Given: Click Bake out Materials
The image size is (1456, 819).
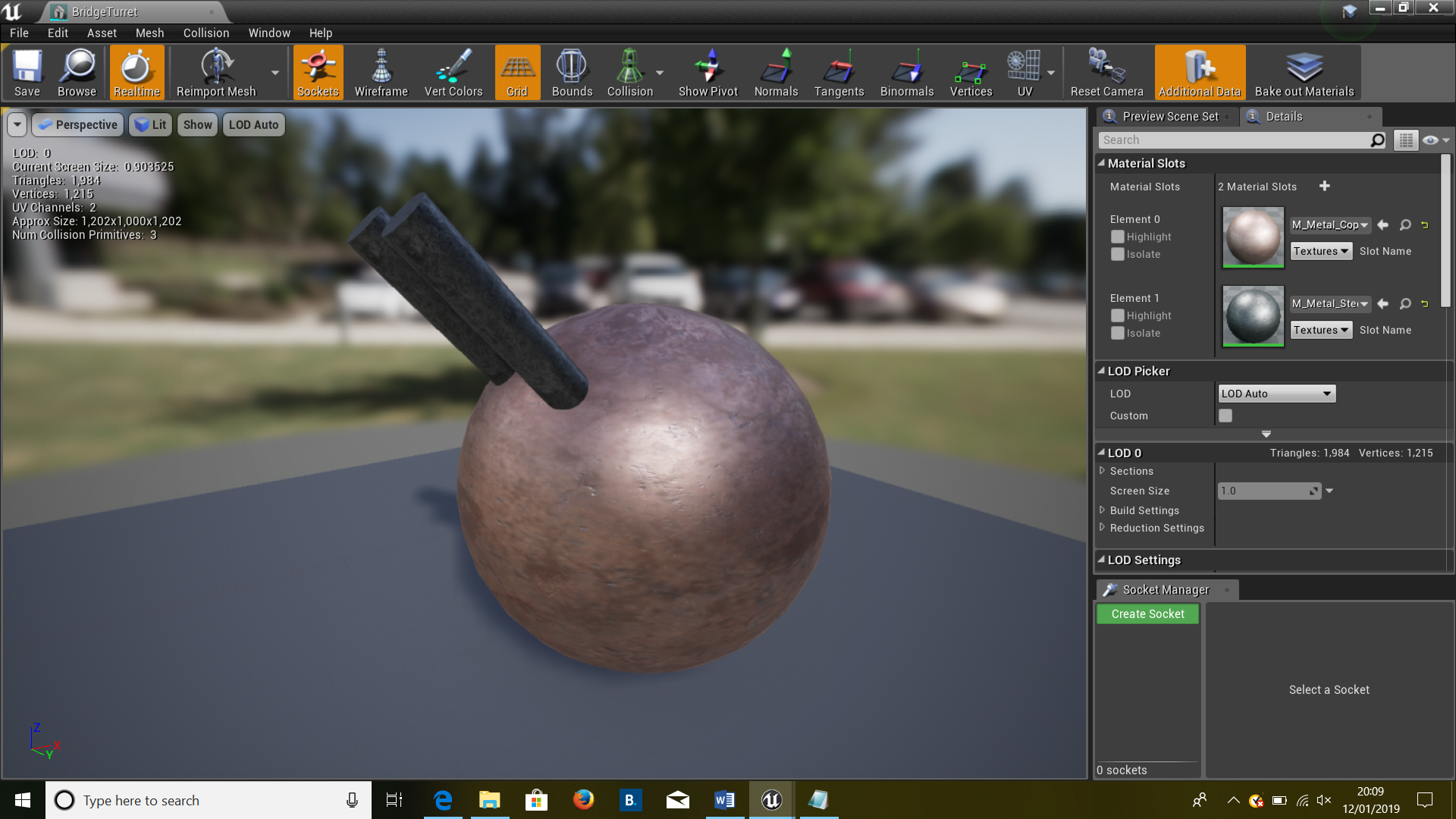Looking at the screenshot, I should click(x=1304, y=73).
